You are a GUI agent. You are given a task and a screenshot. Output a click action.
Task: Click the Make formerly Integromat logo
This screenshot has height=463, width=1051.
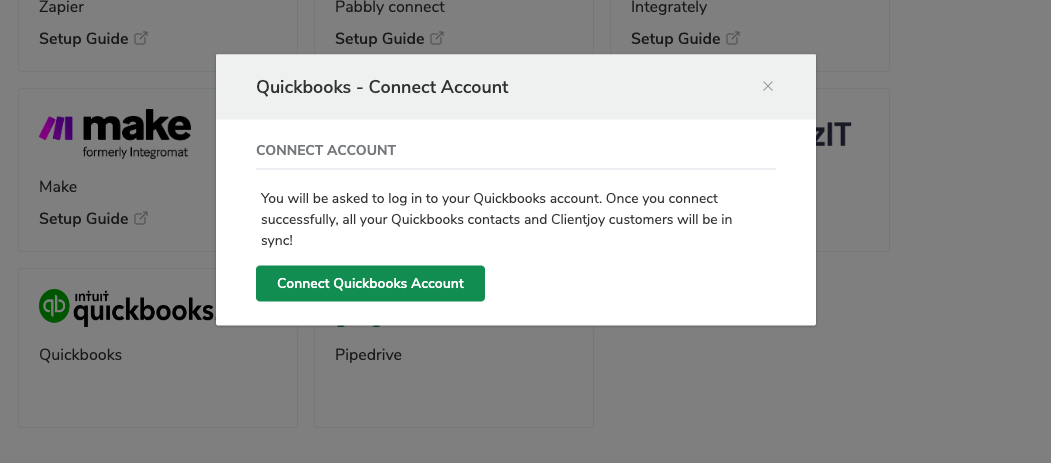click(x=115, y=134)
